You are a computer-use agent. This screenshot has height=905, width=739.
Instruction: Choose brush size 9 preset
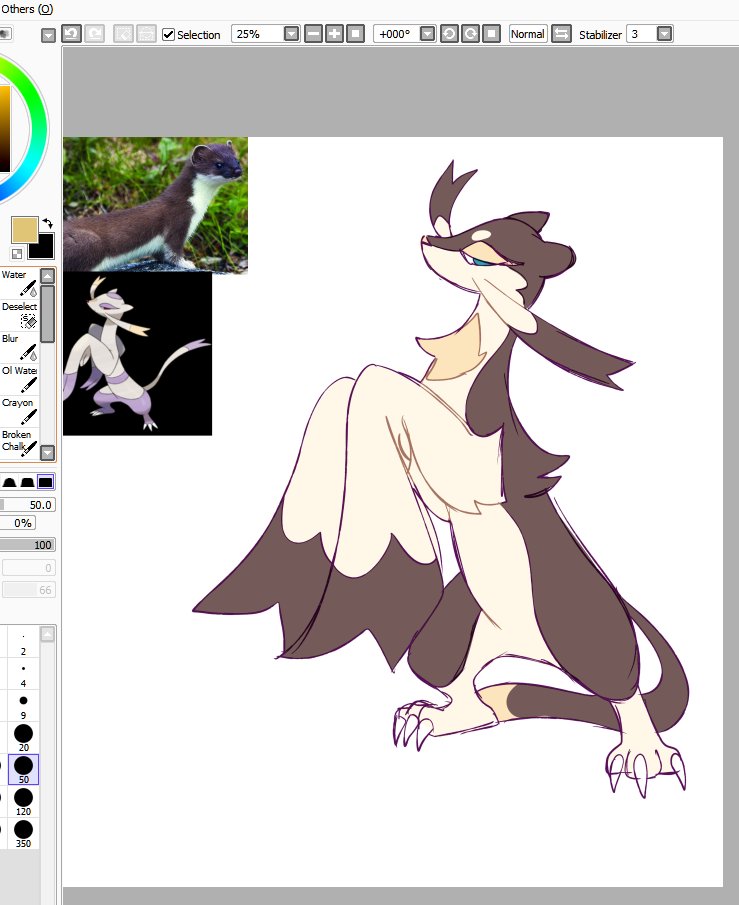click(23, 706)
